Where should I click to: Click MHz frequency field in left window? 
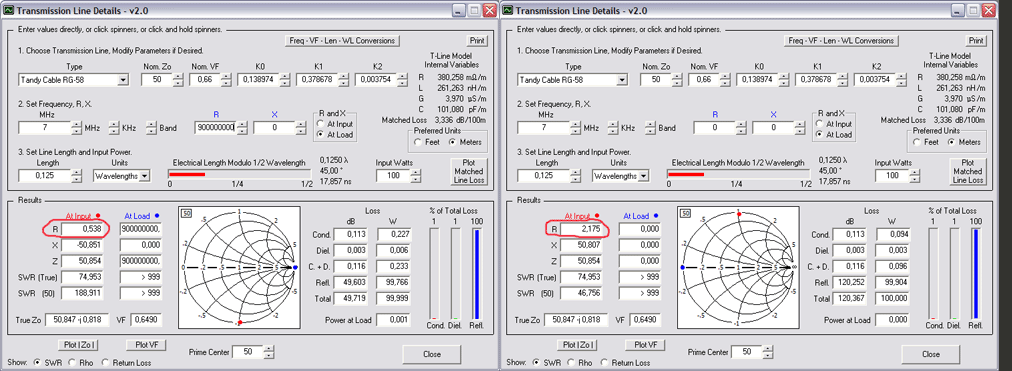tap(45, 128)
